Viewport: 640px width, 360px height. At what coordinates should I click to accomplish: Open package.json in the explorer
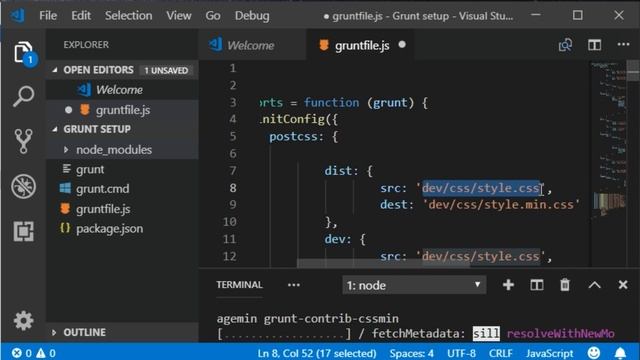tap(122, 229)
